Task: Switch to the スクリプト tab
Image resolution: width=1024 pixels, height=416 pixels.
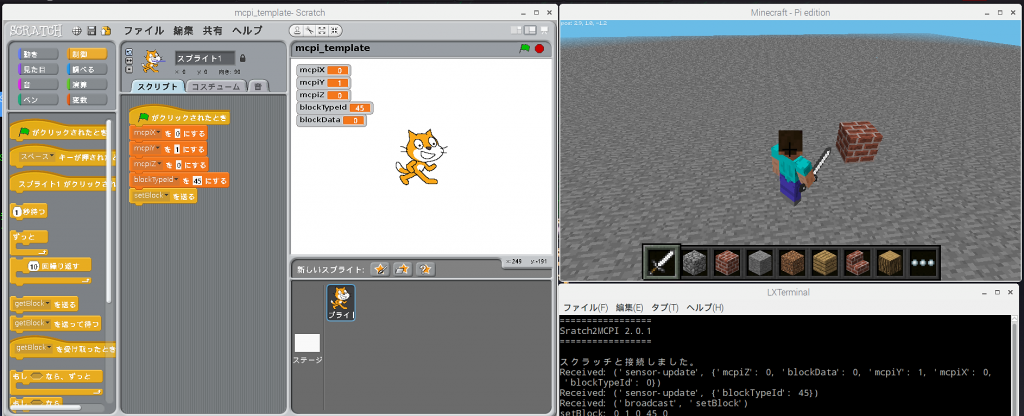Action: pos(157,86)
